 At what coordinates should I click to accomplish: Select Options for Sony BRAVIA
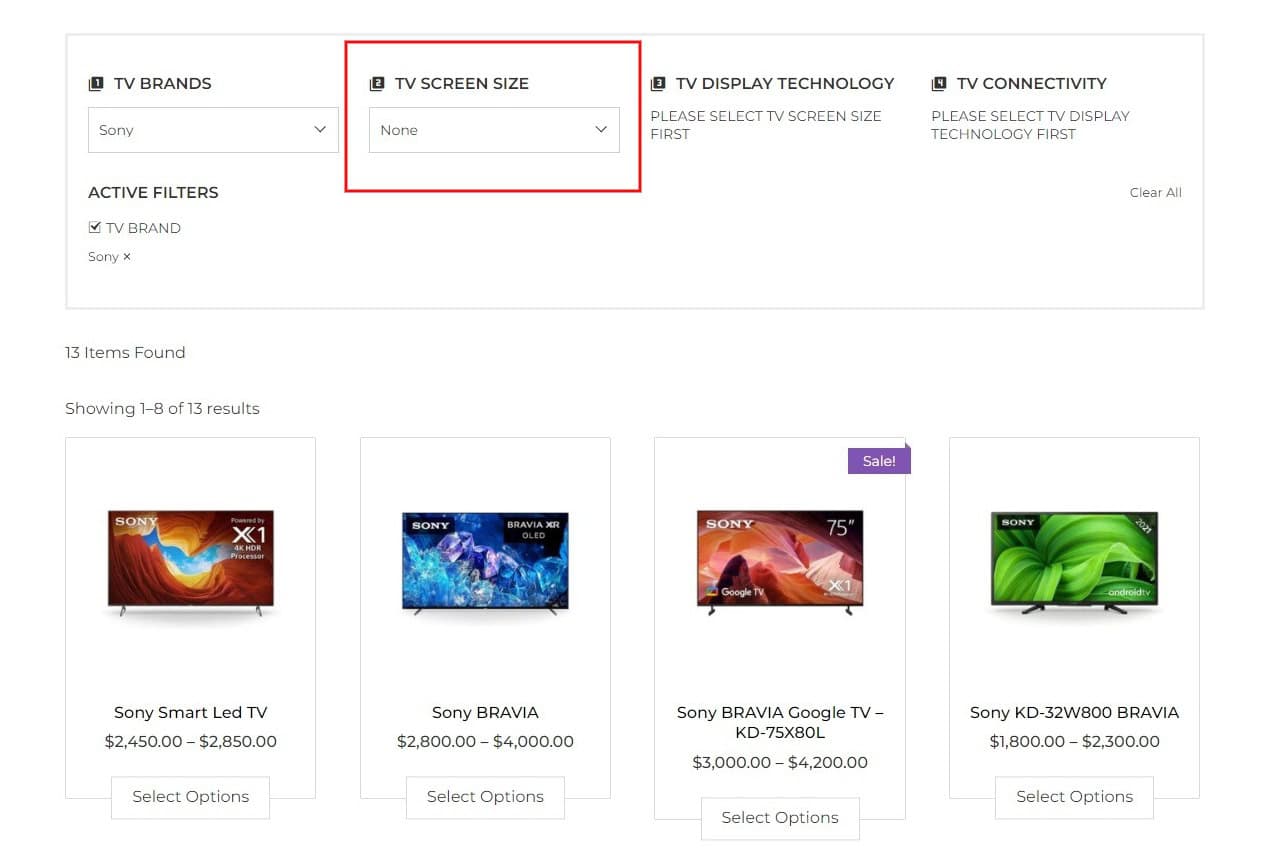pyautogui.click(x=485, y=797)
